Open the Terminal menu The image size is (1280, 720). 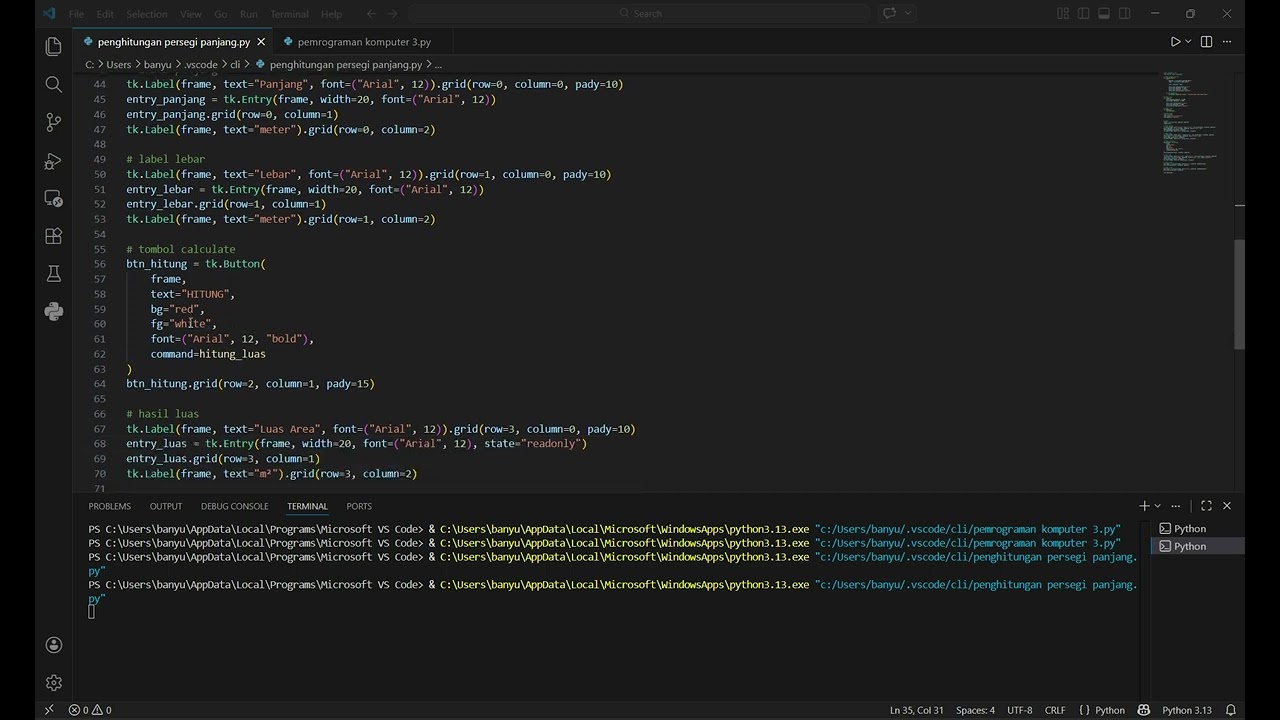coord(289,14)
